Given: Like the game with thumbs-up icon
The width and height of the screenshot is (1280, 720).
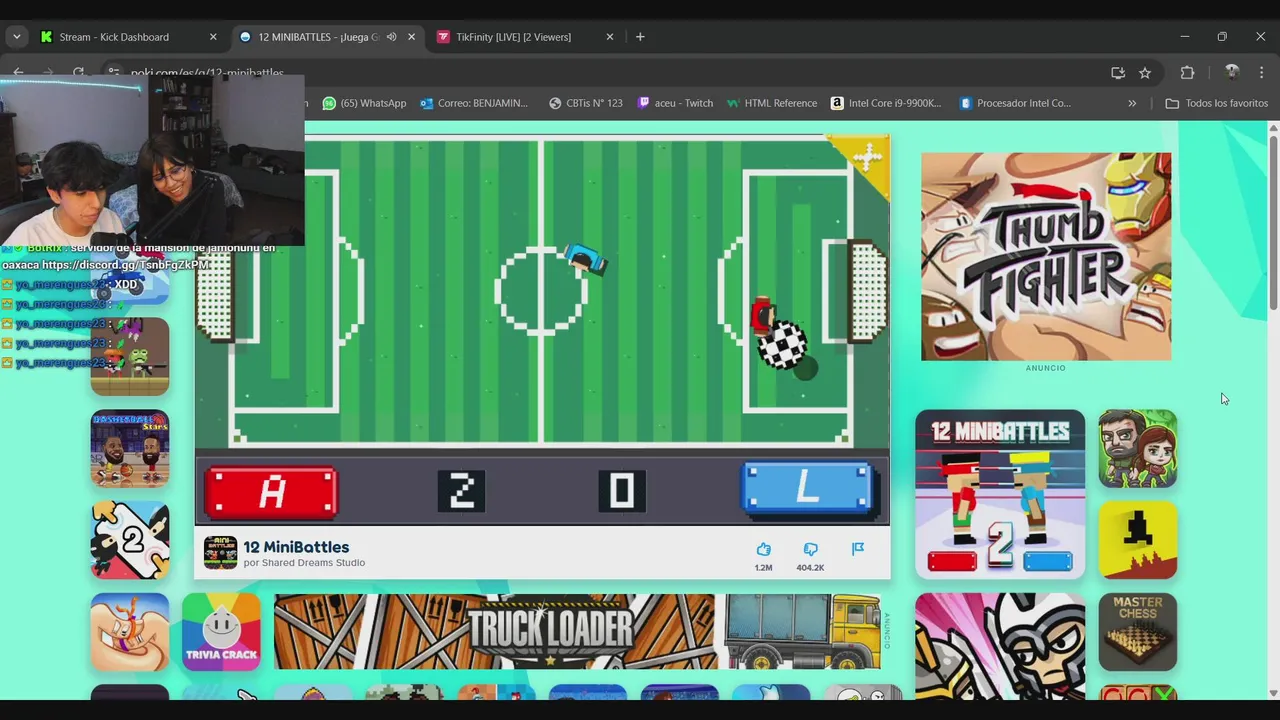Looking at the screenshot, I should 763,549.
